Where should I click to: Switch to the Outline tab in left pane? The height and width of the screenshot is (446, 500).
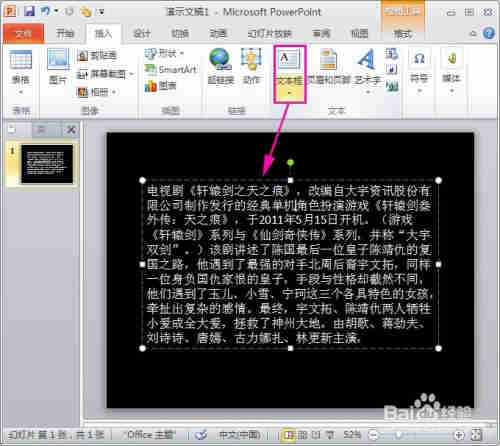(x=42, y=130)
